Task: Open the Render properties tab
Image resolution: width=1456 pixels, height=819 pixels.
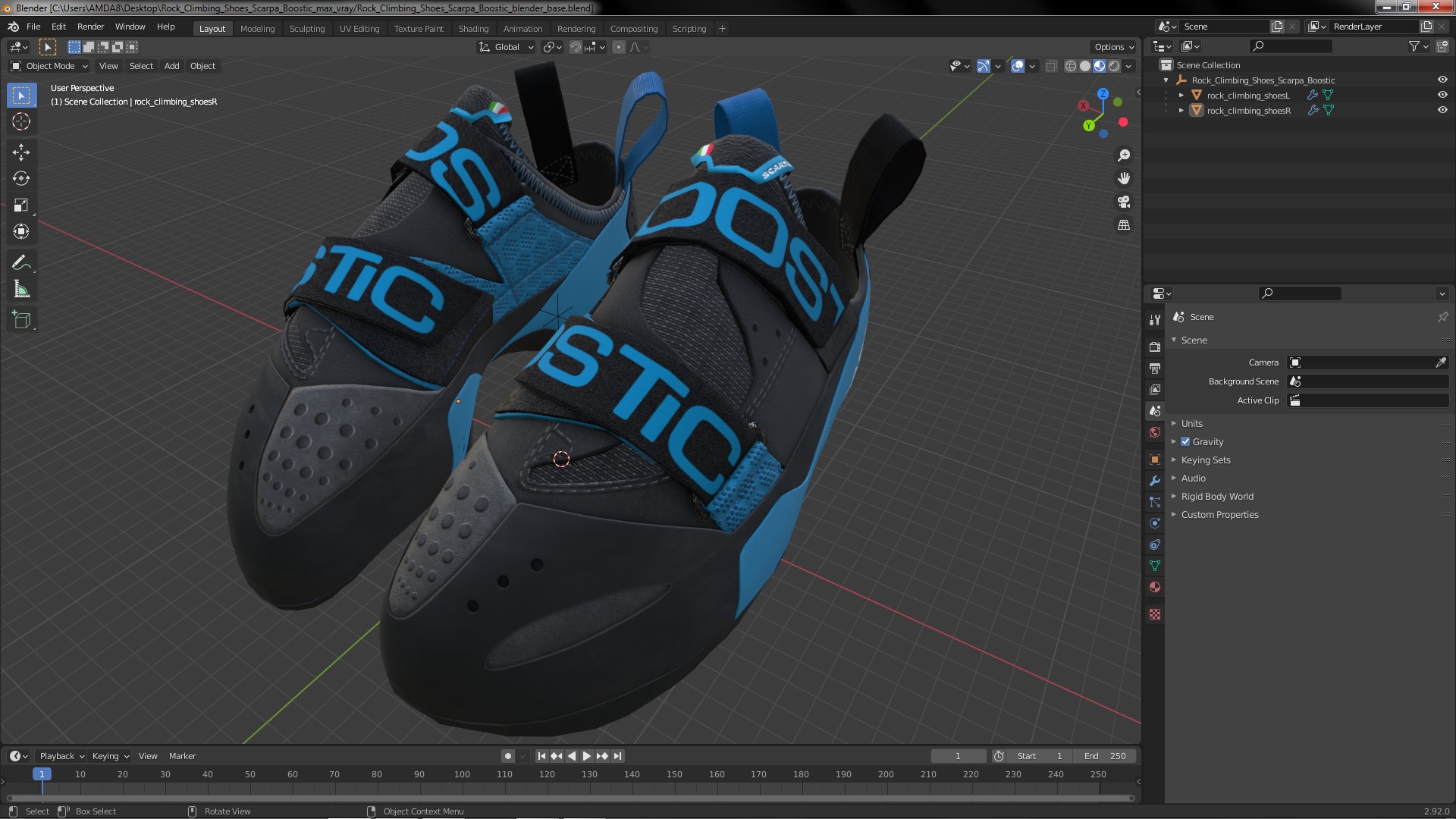Action: click(1155, 347)
